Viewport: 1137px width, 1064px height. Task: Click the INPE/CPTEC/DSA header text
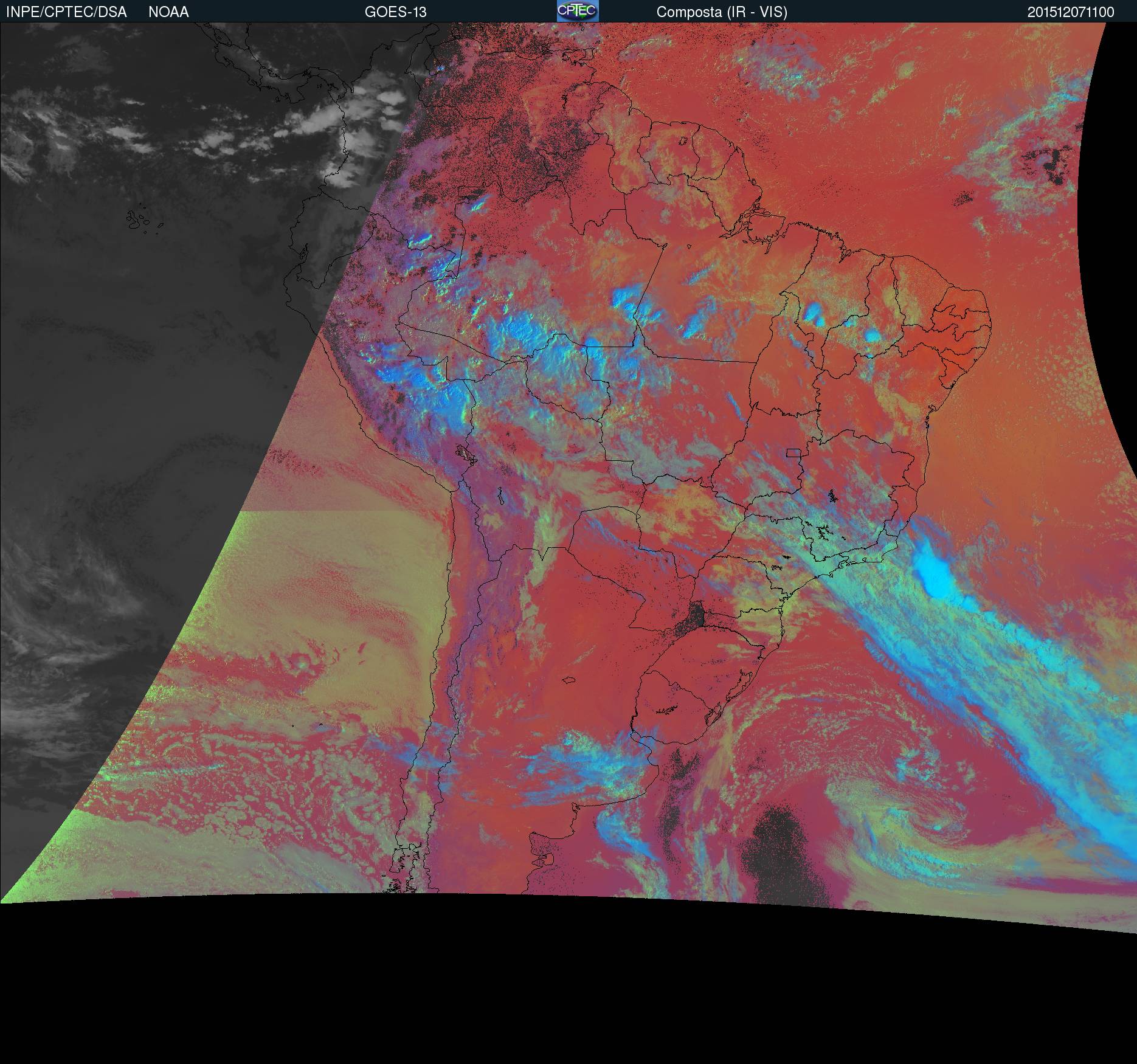66,12
